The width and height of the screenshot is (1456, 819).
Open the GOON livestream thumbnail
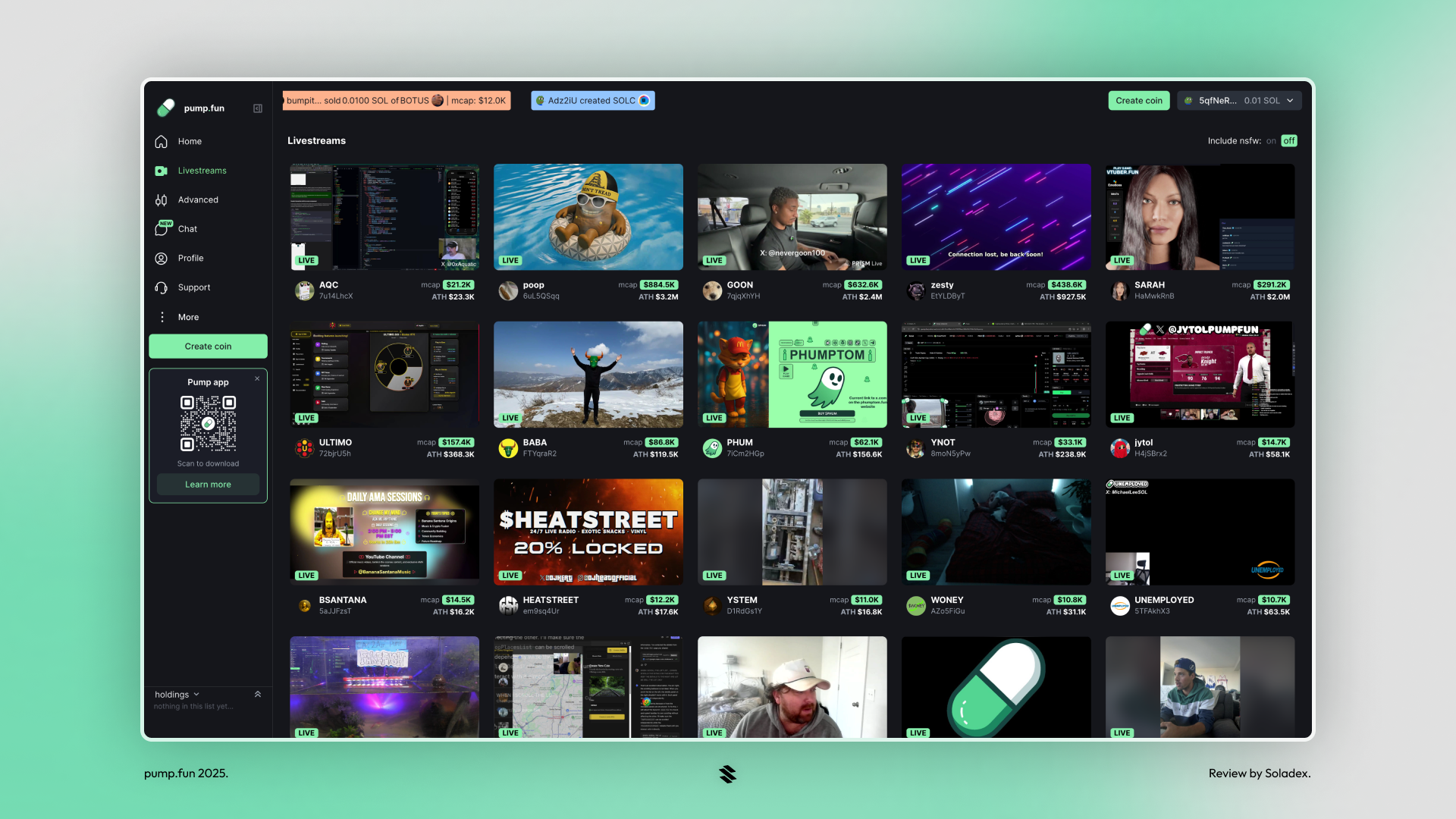pyautogui.click(x=792, y=217)
